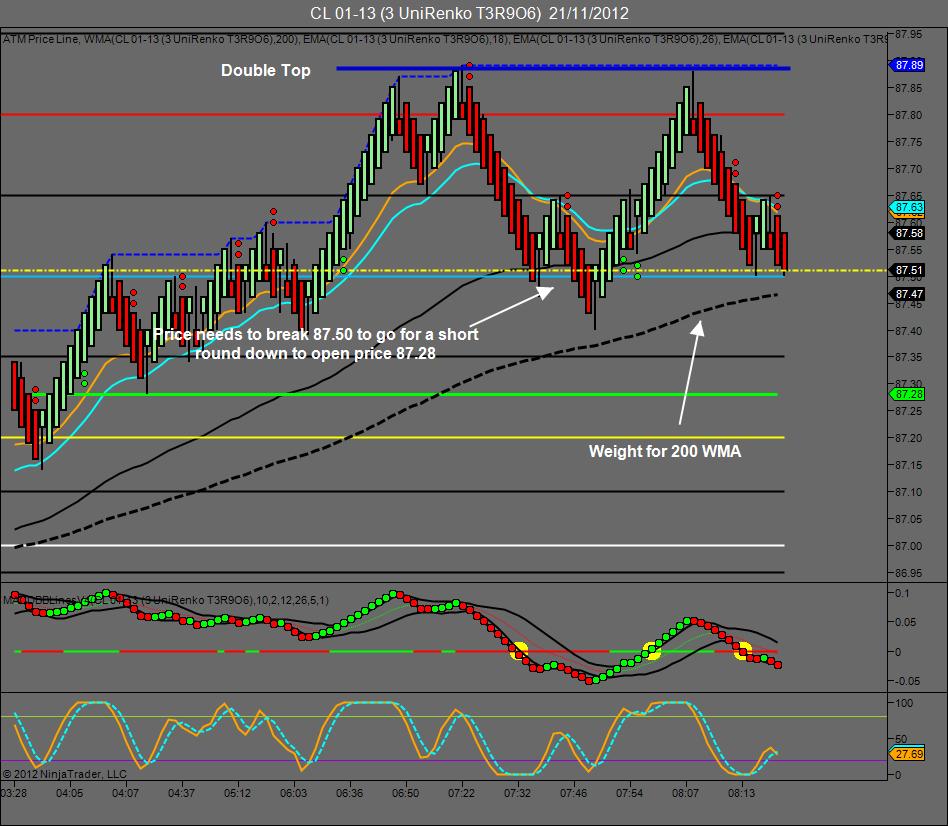Screen dimensions: 948x826
Task: Select the 87.00 price axis label
Action: (x=909, y=546)
